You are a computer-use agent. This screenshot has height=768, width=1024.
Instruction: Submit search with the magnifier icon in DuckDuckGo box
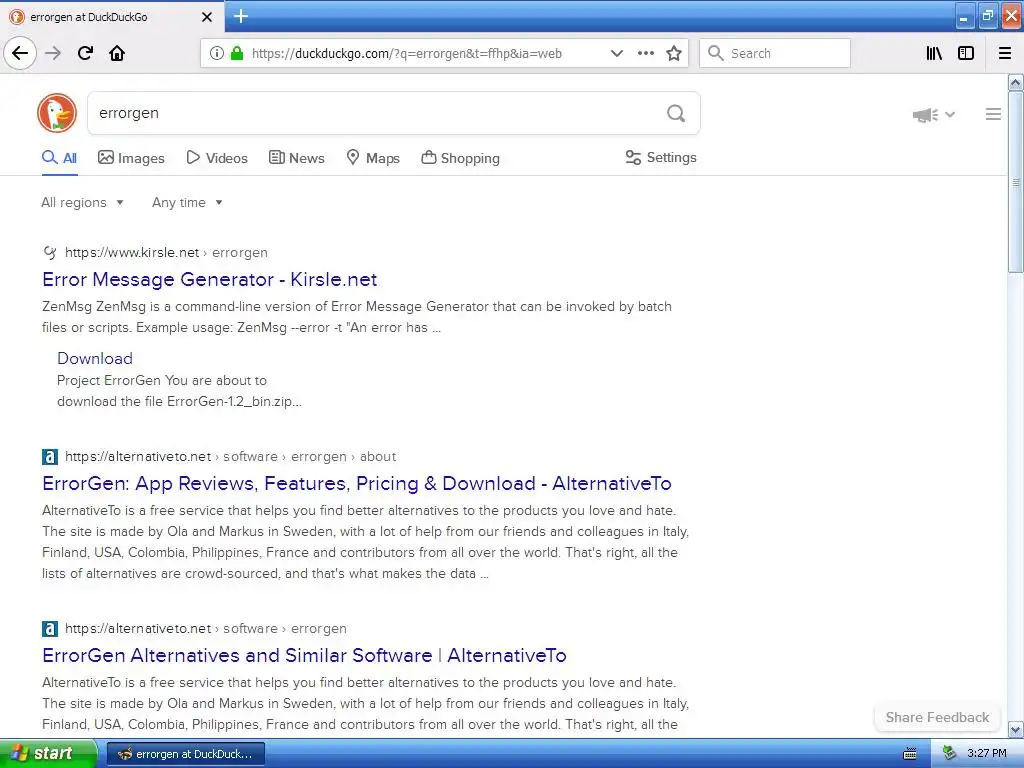[676, 114]
